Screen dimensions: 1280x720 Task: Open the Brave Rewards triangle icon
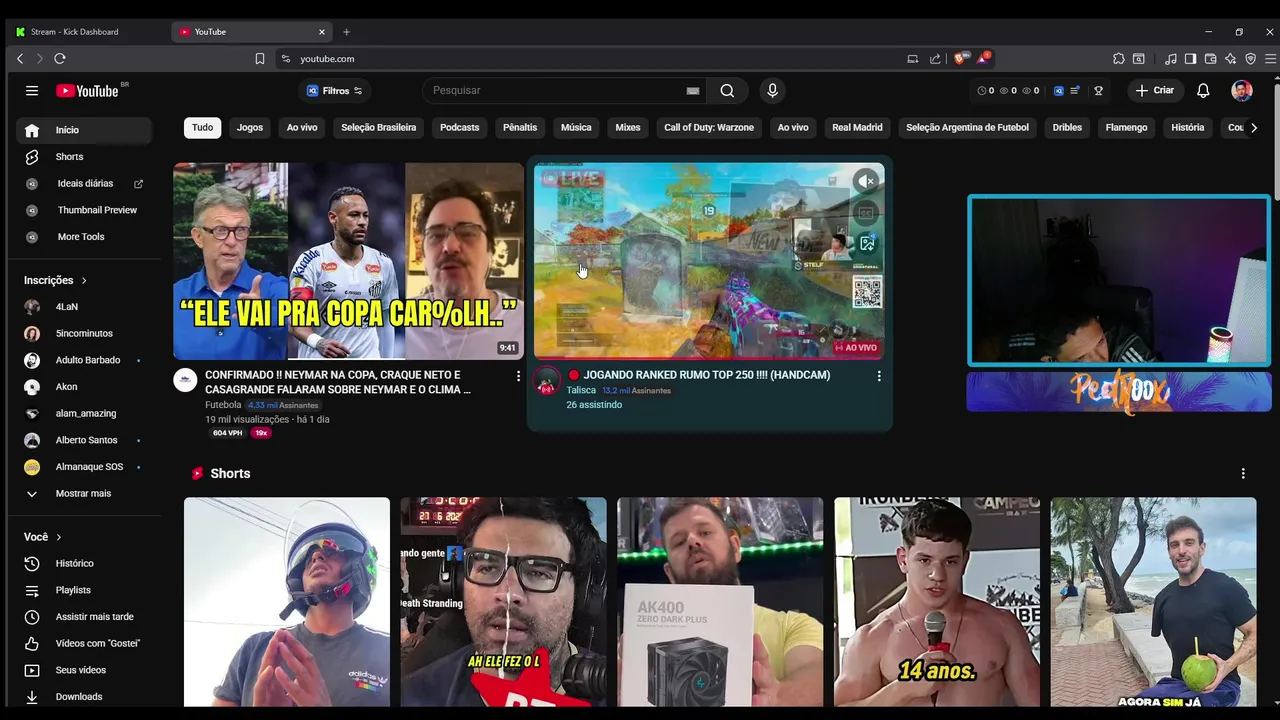(985, 58)
